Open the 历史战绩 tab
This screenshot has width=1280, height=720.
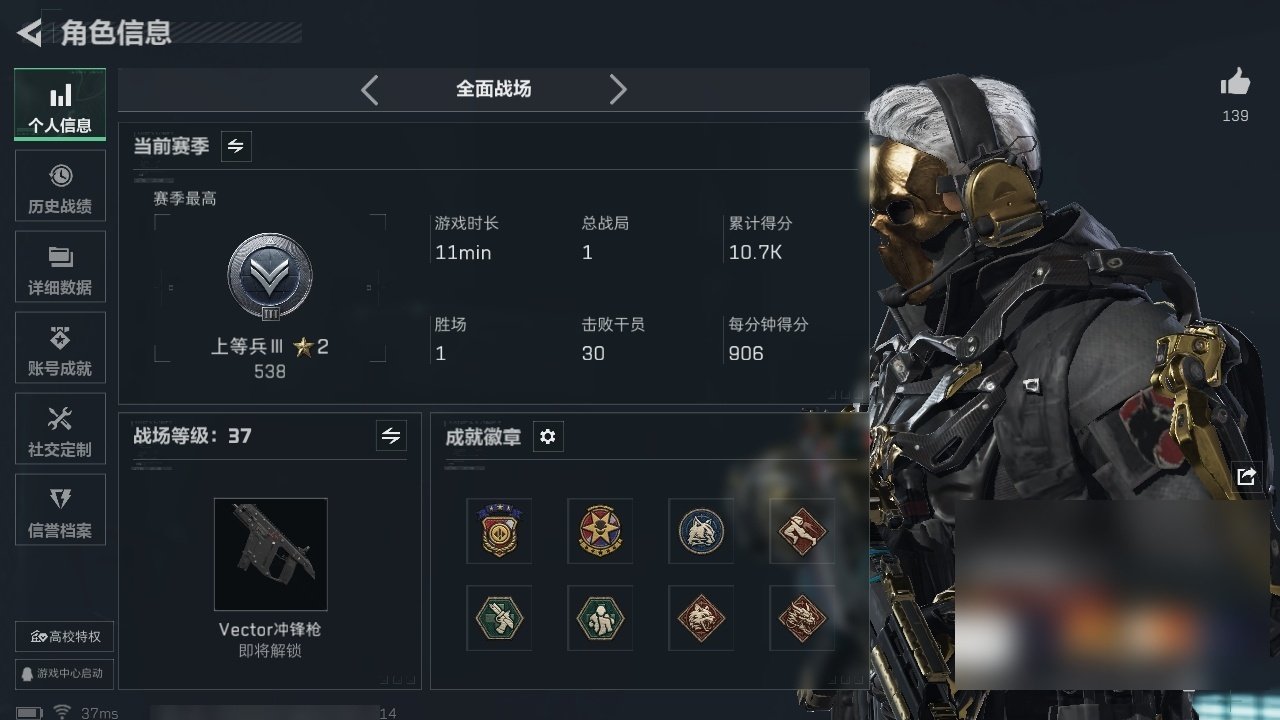(60, 187)
